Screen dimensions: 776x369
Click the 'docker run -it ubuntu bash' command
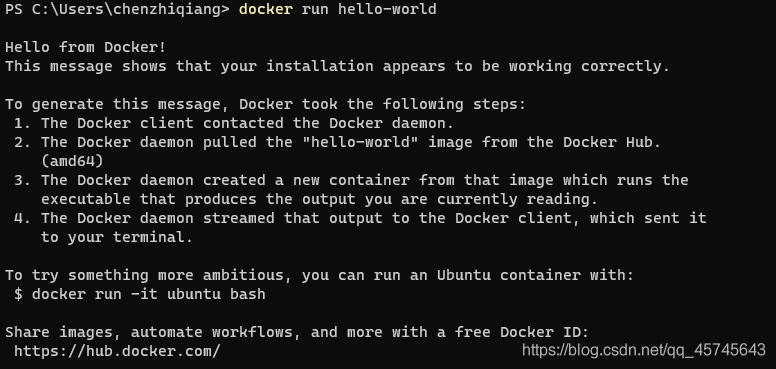click(148, 294)
